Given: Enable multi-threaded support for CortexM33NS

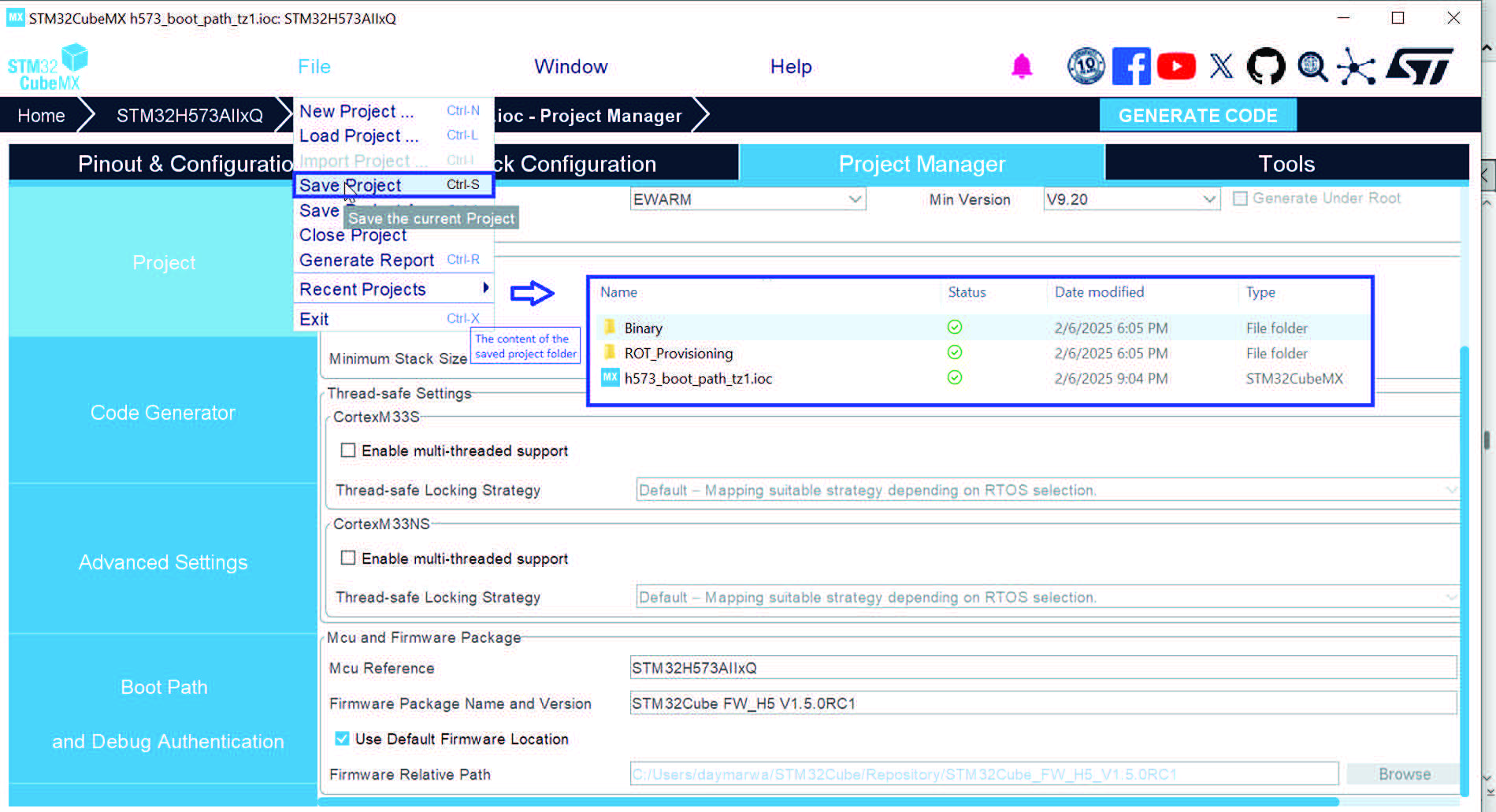Looking at the screenshot, I should coord(347,558).
